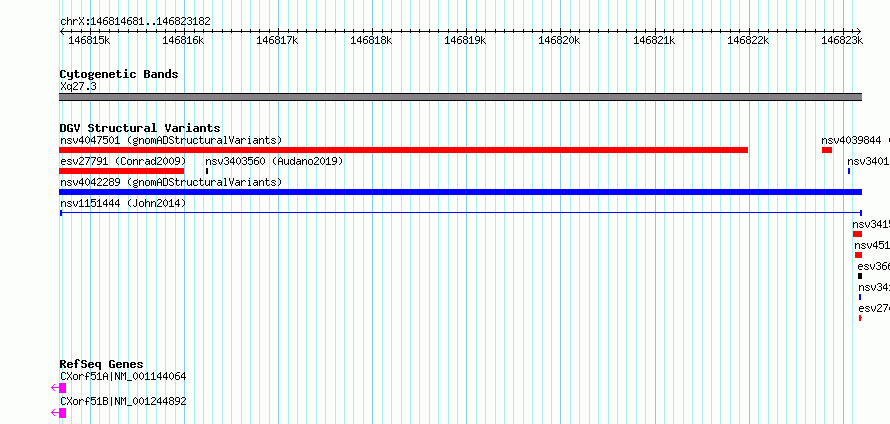Screen dimensions: 890x424
Task: Select the nsv4047501 (gnomADStructuralVariants) label
Action: click(171, 140)
